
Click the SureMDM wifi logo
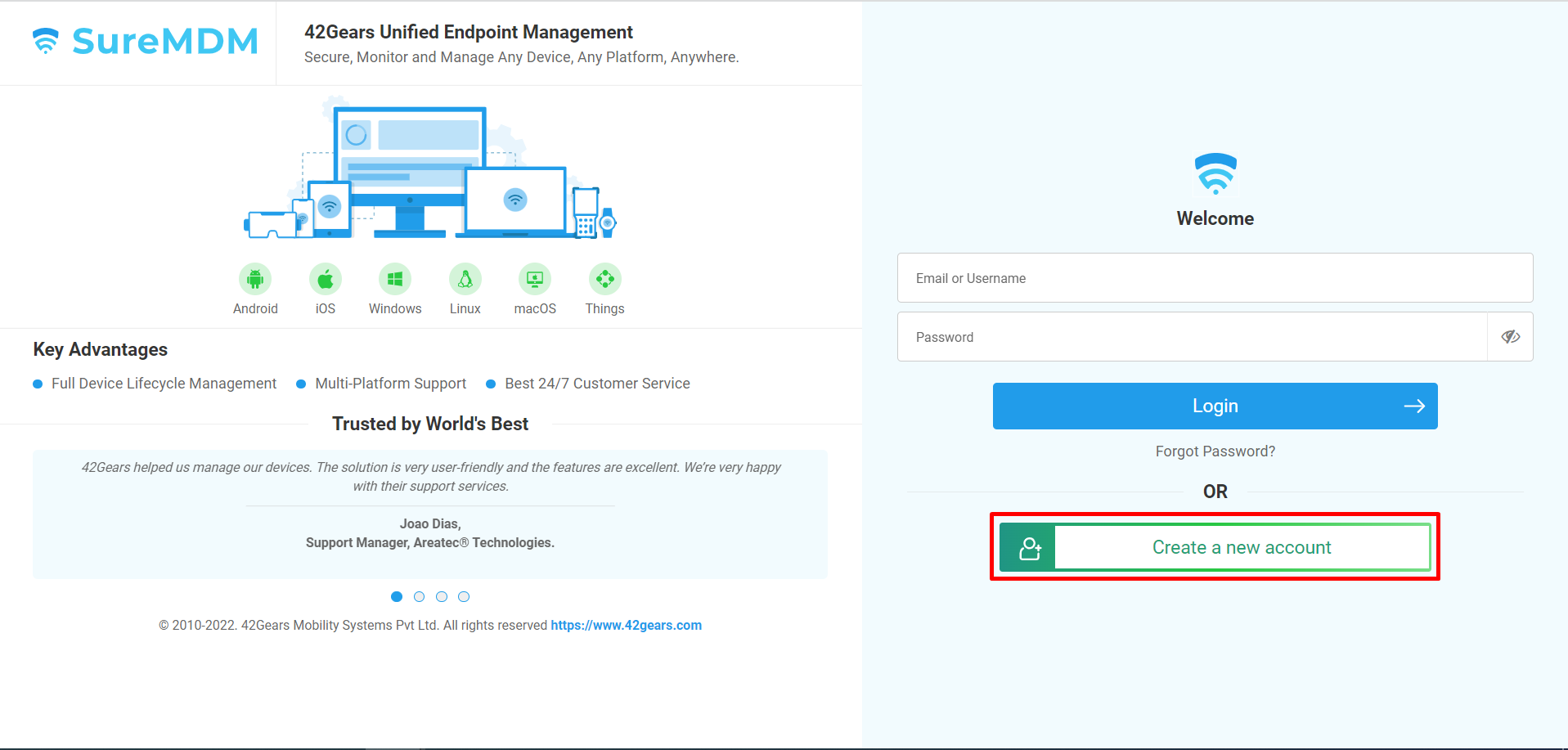46,39
